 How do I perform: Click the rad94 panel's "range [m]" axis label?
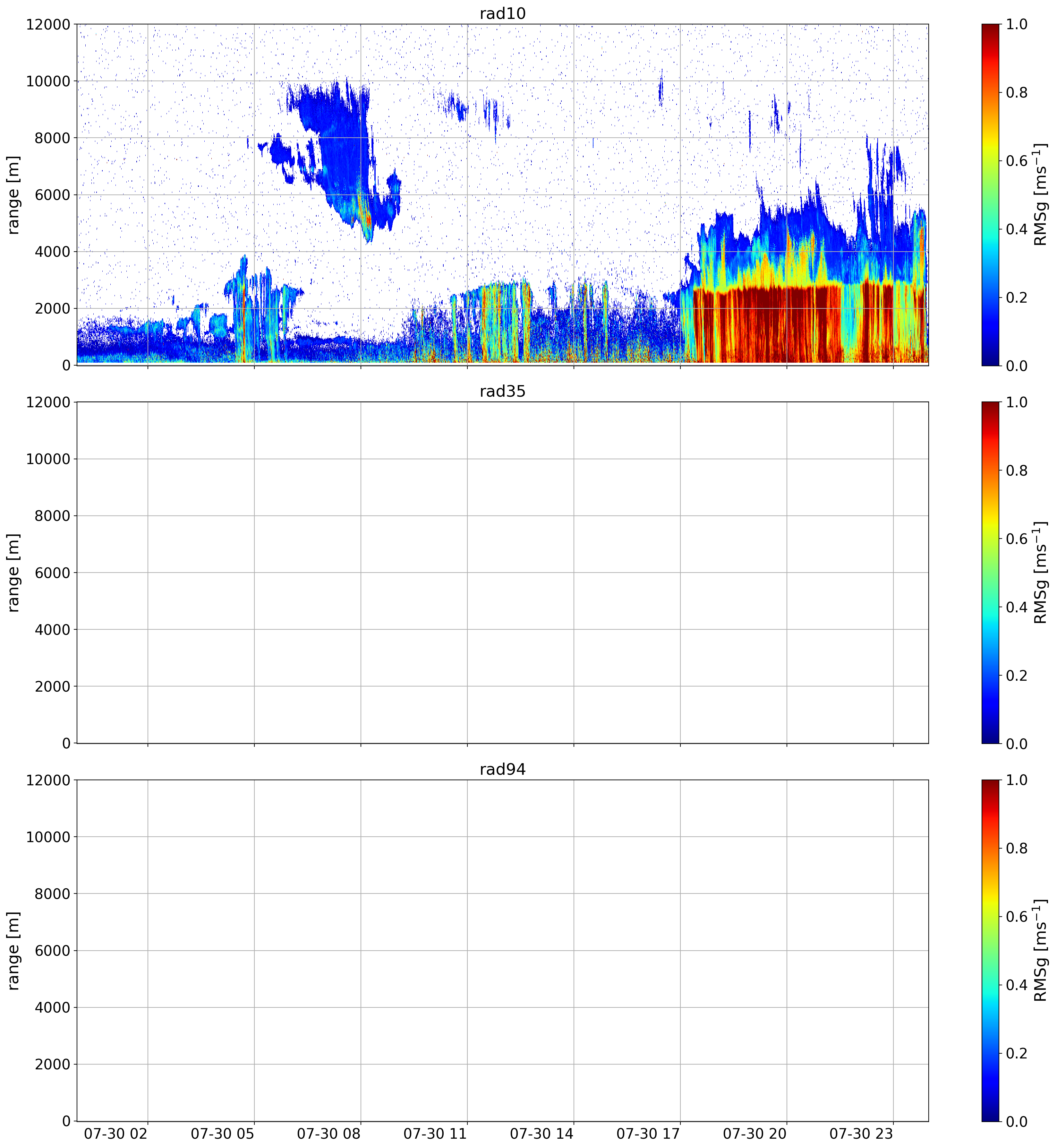13,951
